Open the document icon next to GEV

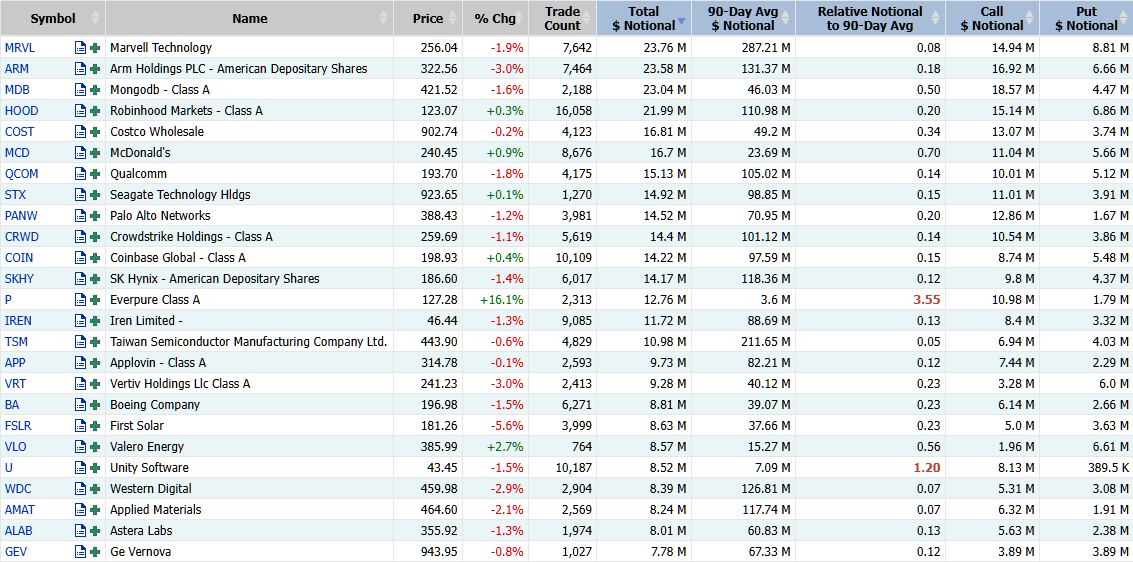[x=80, y=551]
